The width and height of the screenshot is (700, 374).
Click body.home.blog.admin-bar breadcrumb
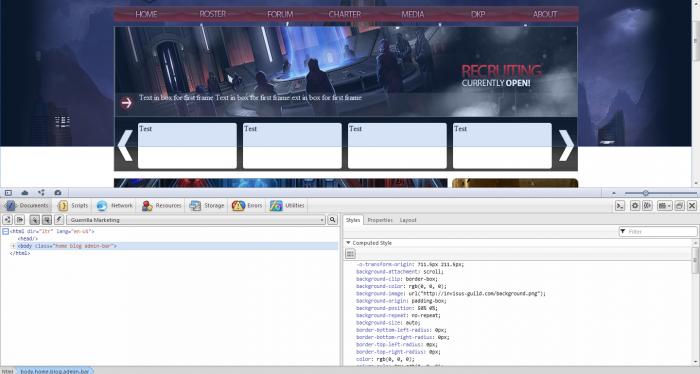54,371
